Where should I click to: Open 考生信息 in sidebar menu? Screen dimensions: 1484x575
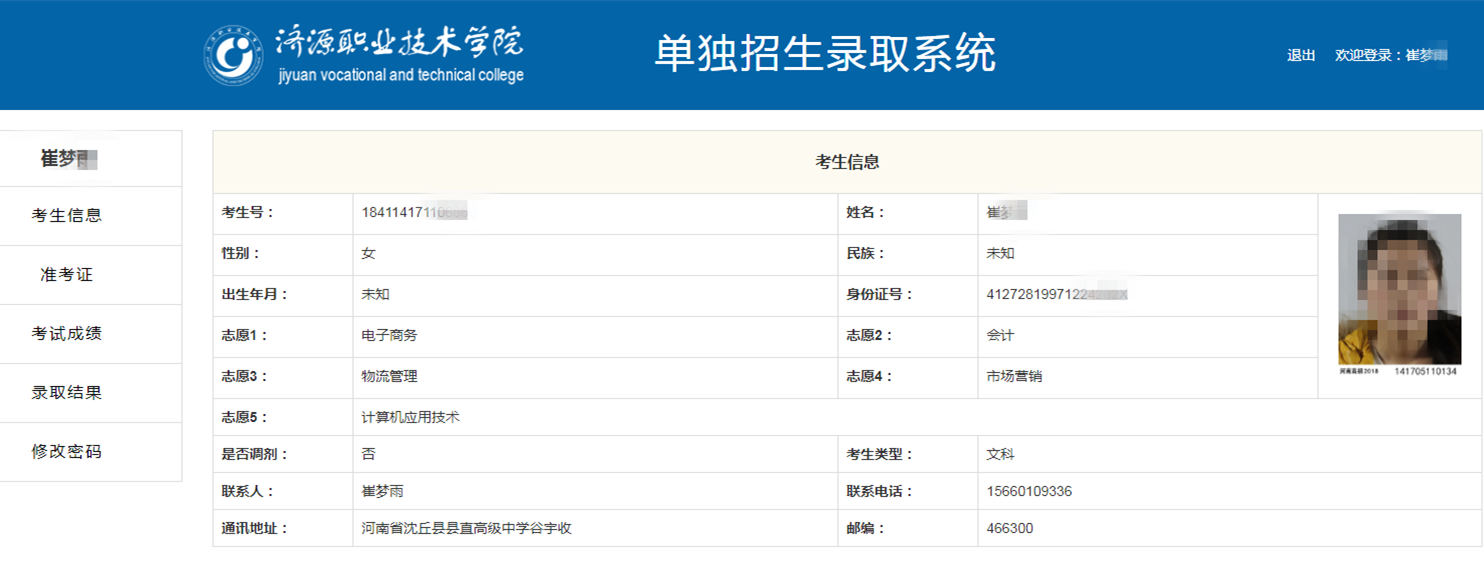coord(67,216)
